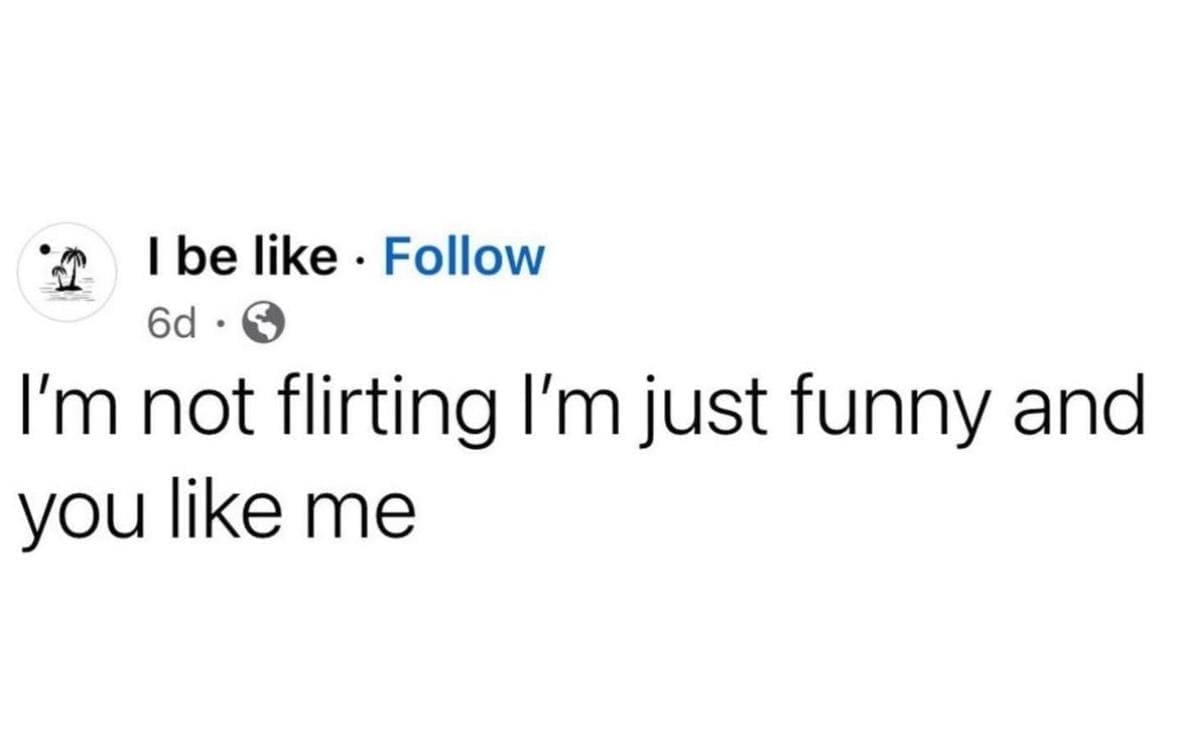
Task: Click the "6d" post timestamp
Action: (170, 320)
